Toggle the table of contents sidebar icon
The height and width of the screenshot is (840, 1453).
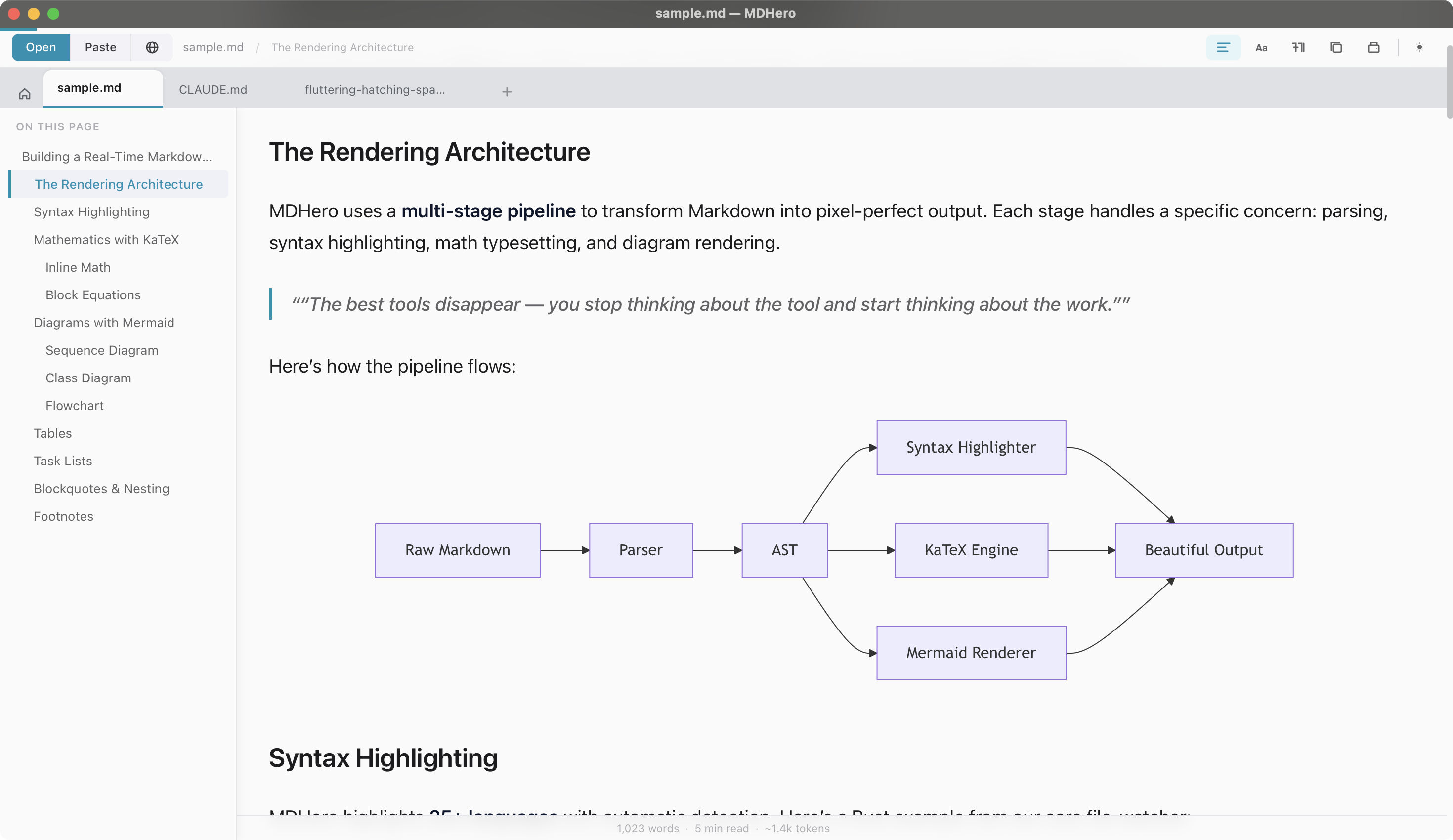pos(1223,47)
